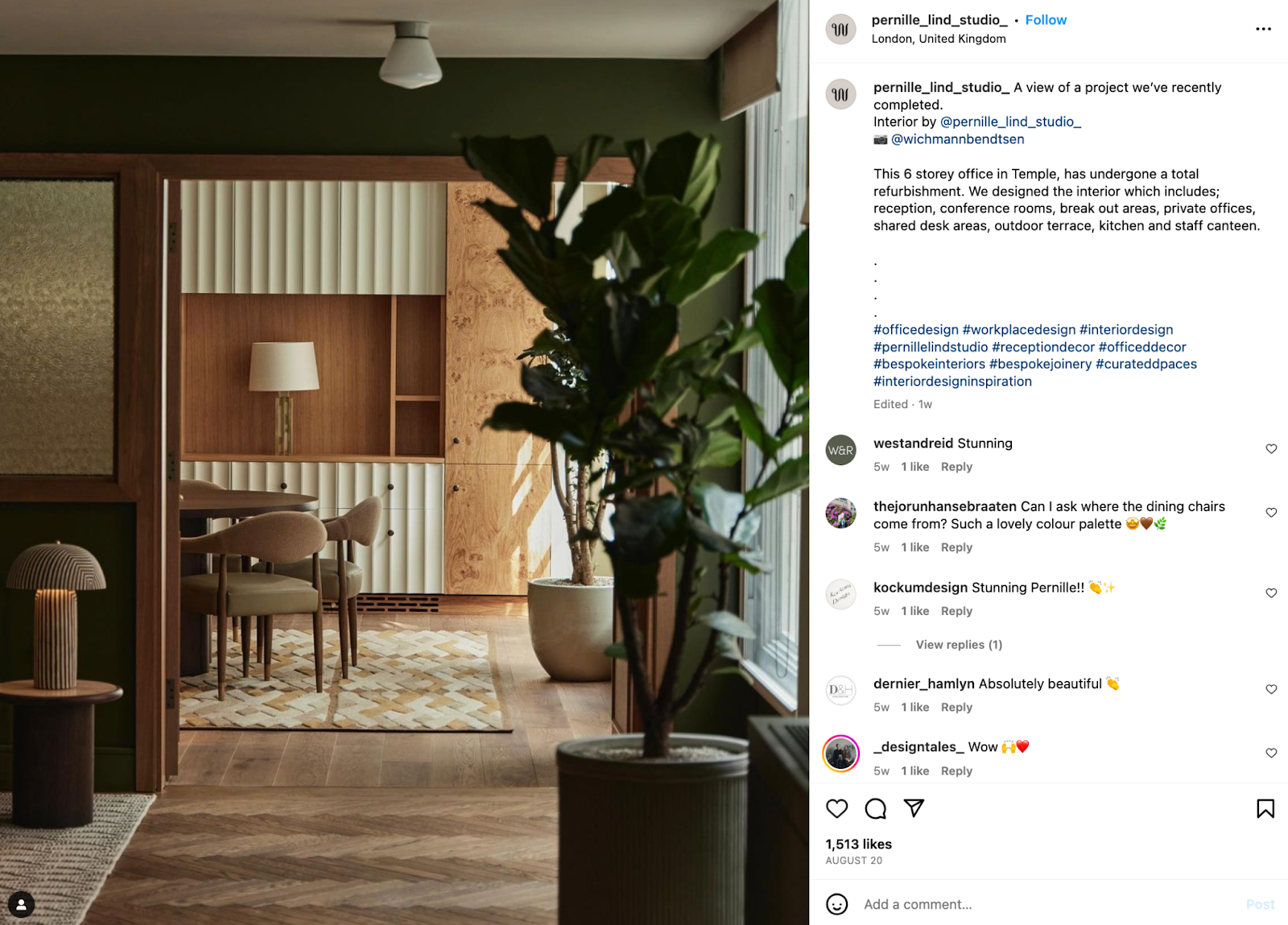Save post with the bookmark icon
This screenshot has width=1288, height=925.
point(1265,808)
